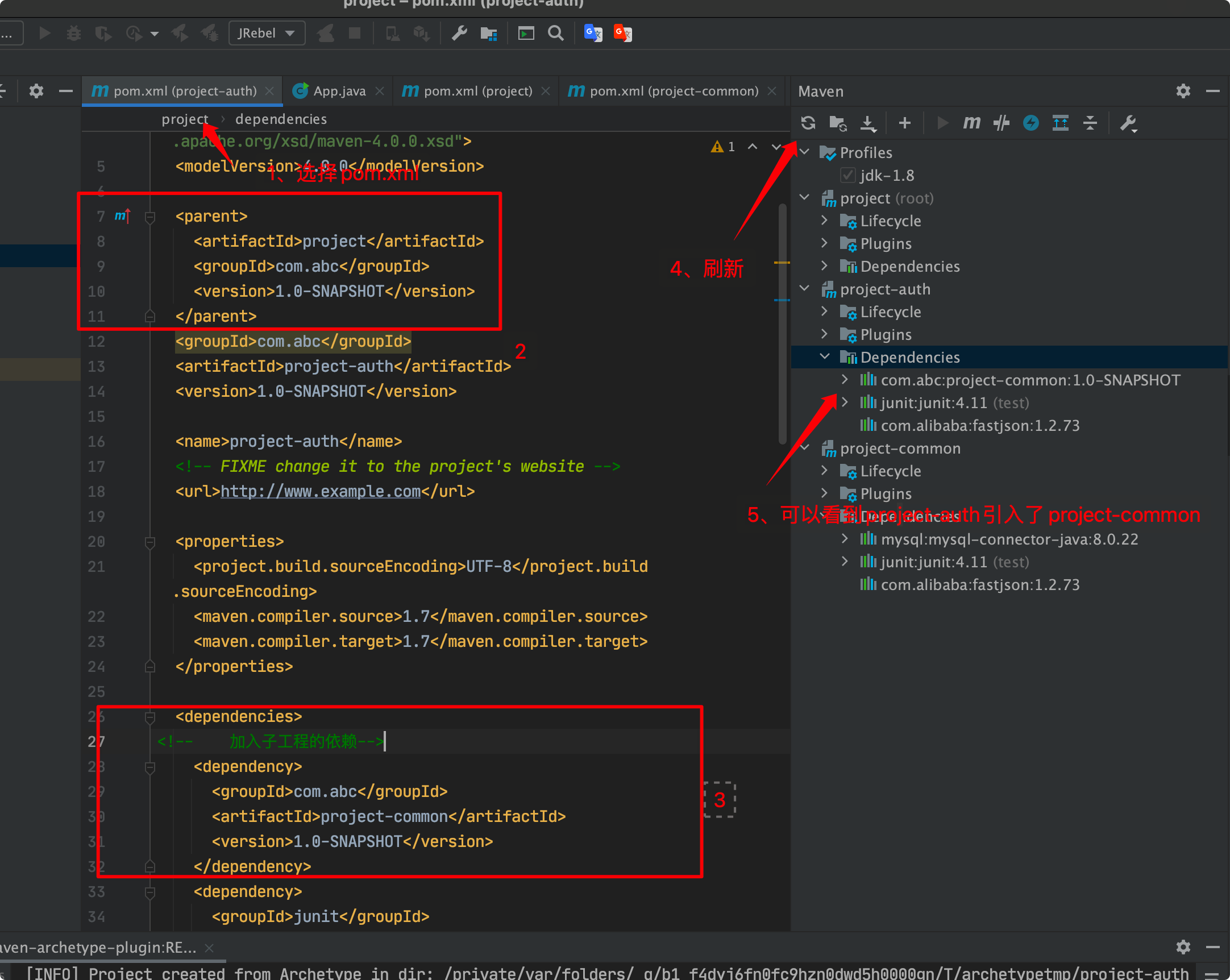Expand Lifecycle under project (root)
Image resolution: width=1230 pixels, height=980 pixels.
pyautogui.click(x=825, y=221)
